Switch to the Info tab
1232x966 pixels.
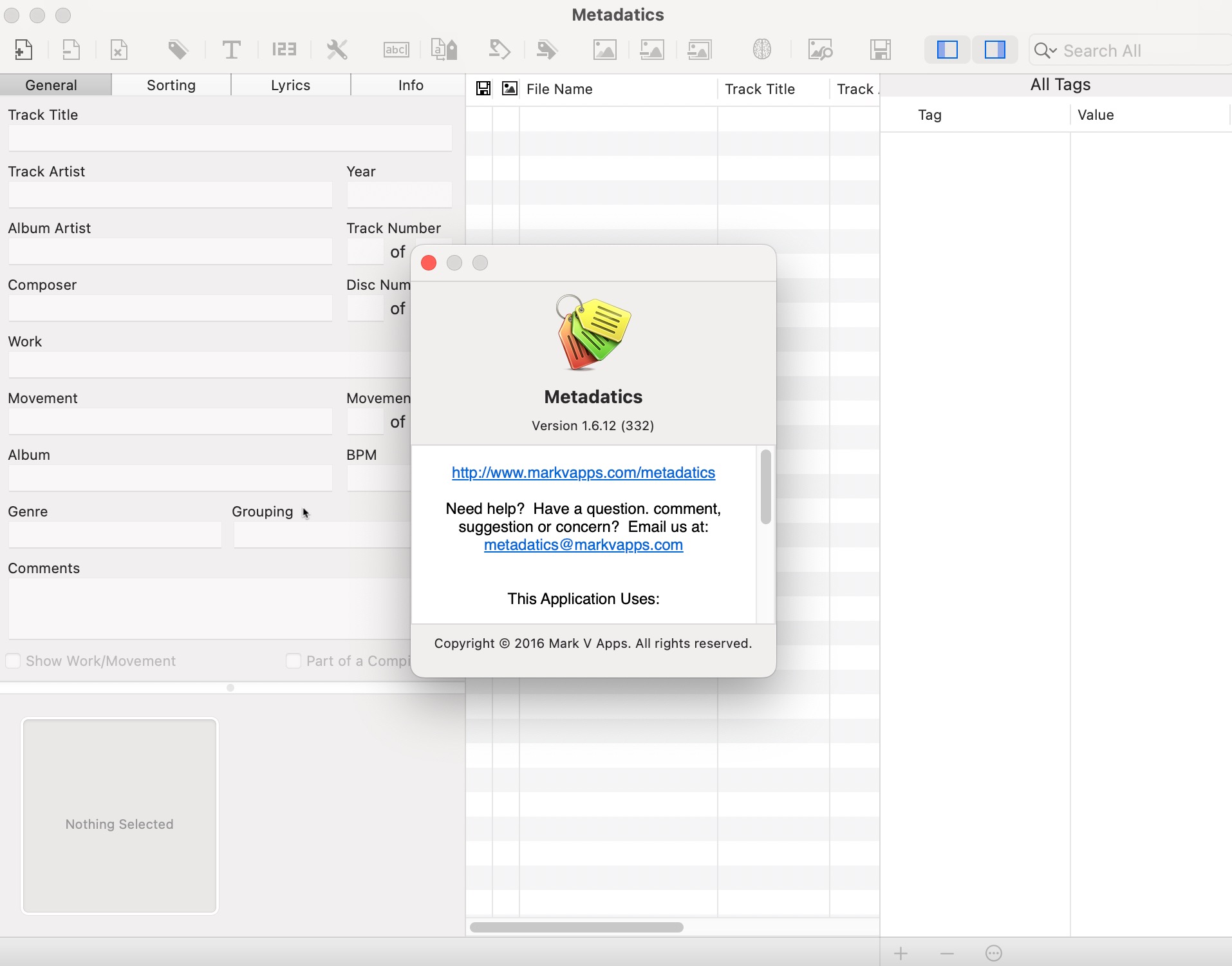[x=411, y=85]
